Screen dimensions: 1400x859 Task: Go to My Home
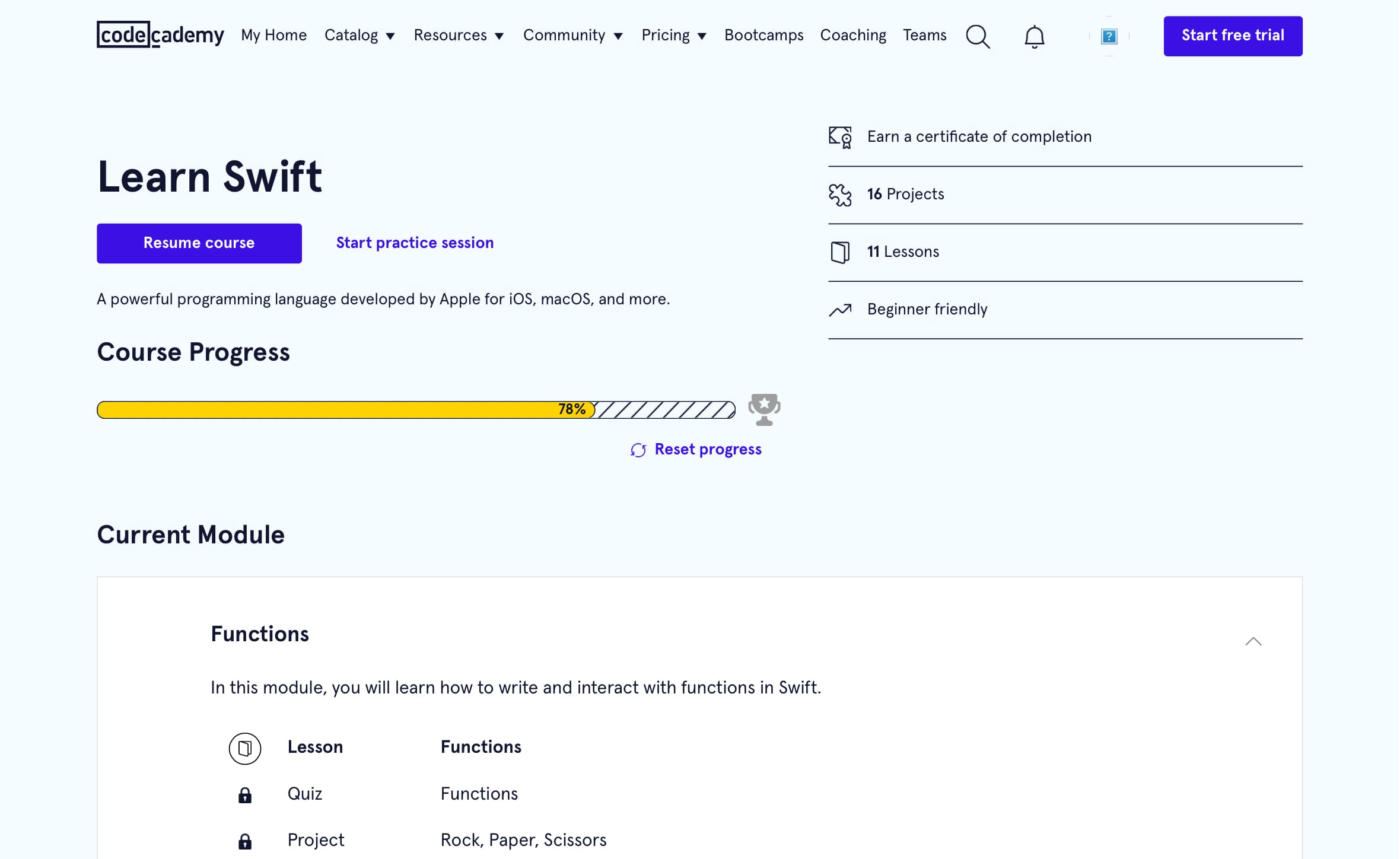(x=273, y=36)
